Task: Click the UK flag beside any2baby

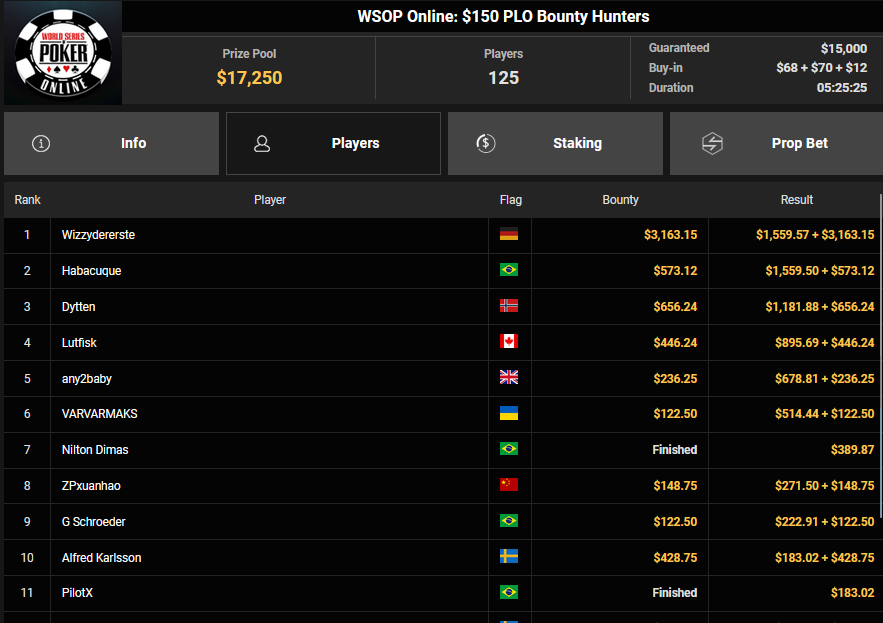Action: coord(509,379)
